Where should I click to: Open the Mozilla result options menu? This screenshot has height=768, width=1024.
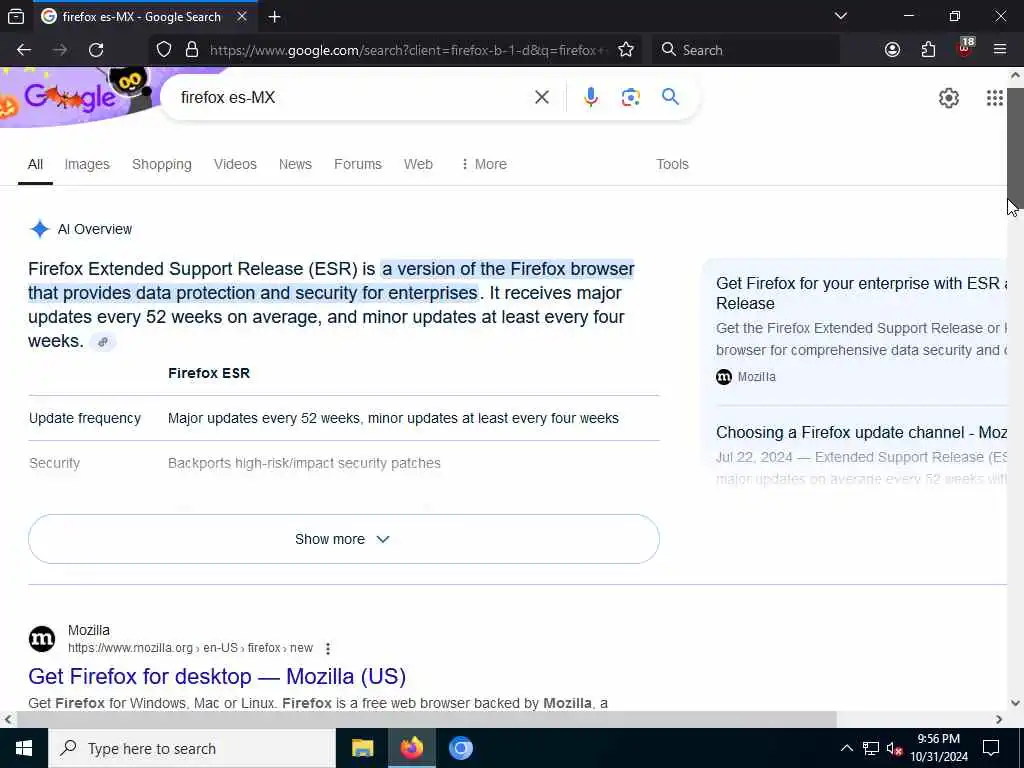click(328, 648)
